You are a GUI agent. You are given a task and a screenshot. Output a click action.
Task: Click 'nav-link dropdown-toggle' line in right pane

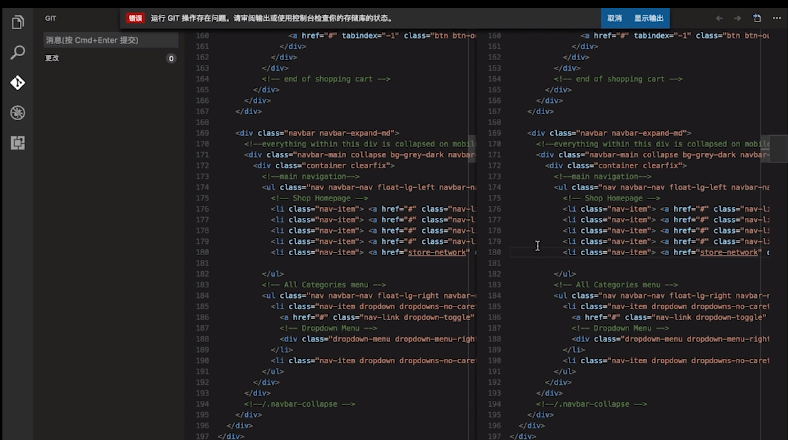click(x=669, y=317)
